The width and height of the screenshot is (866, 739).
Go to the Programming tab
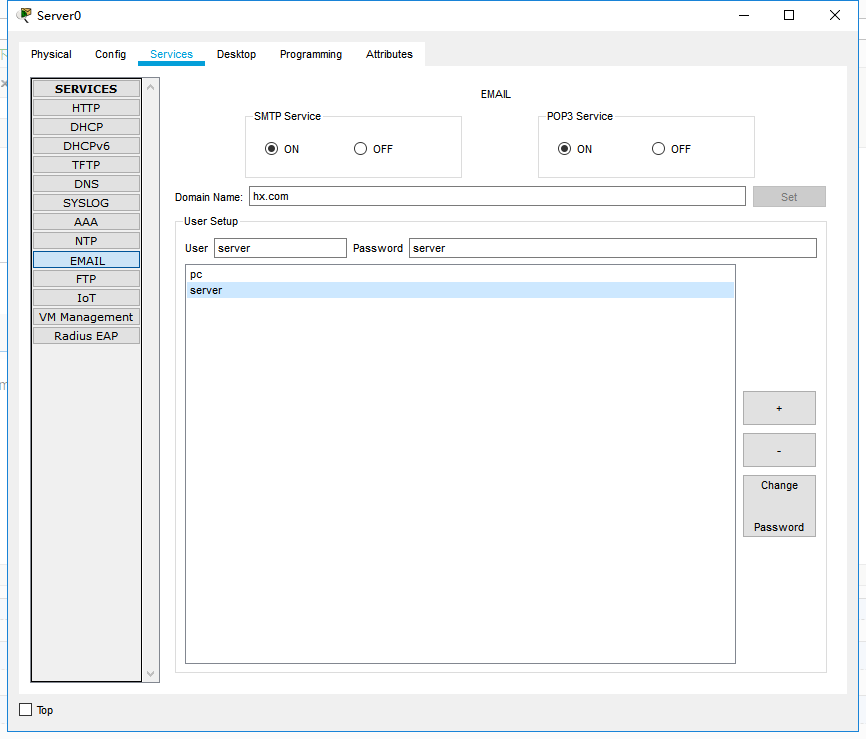coord(310,54)
